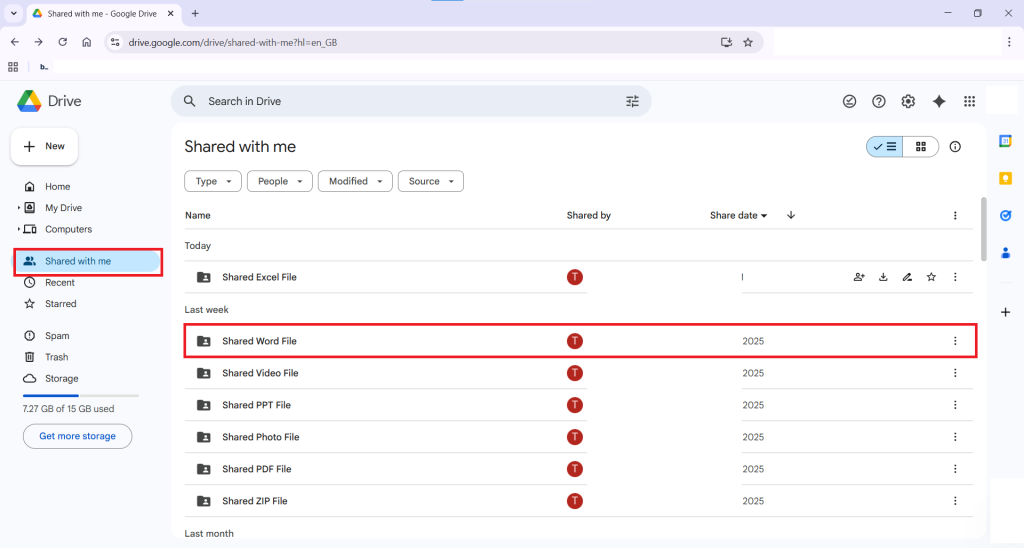
Task: Switch to list layout view
Action: (x=885, y=147)
